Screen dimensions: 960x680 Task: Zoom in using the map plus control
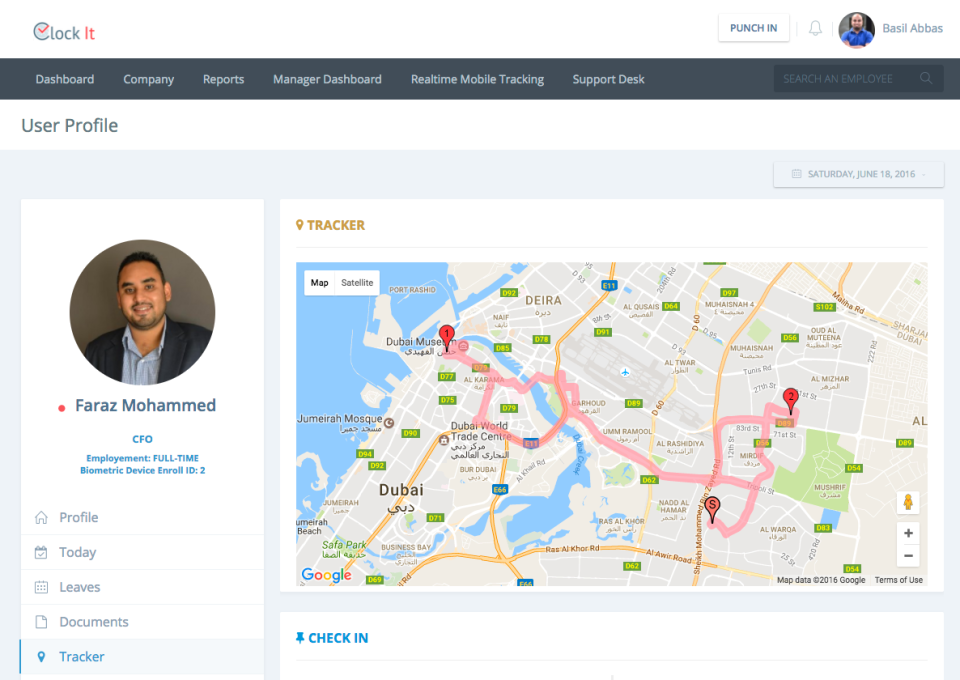(908, 533)
